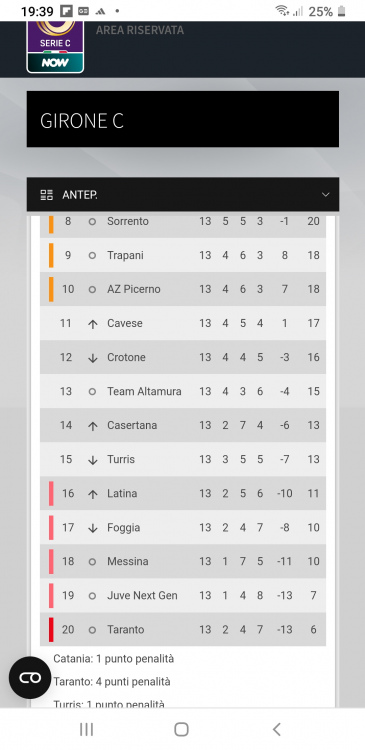Open the floating chat bubble icon
Screen dimensions: 365x750
pyautogui.click(x=30, y=678)
